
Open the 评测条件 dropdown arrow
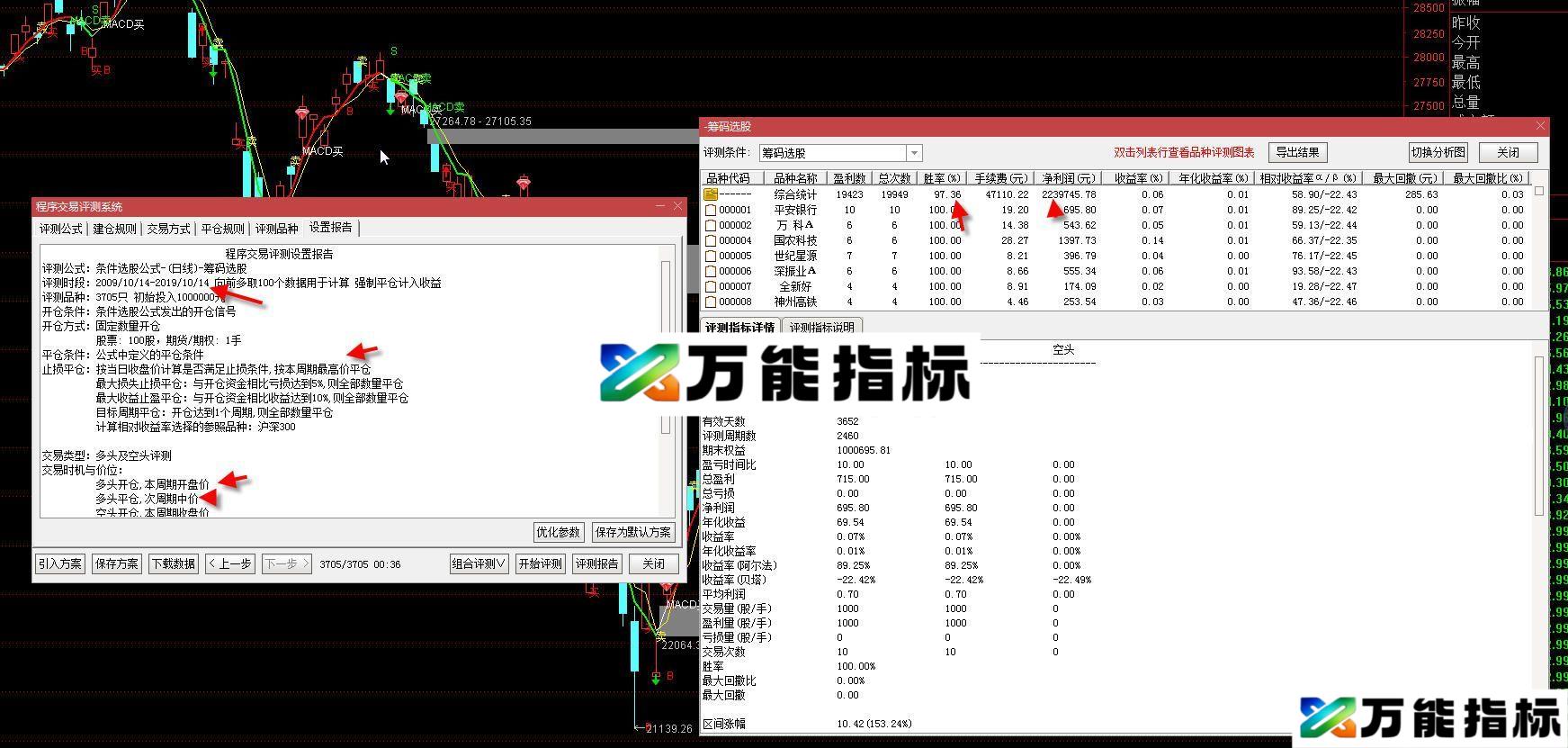point(914,153)
